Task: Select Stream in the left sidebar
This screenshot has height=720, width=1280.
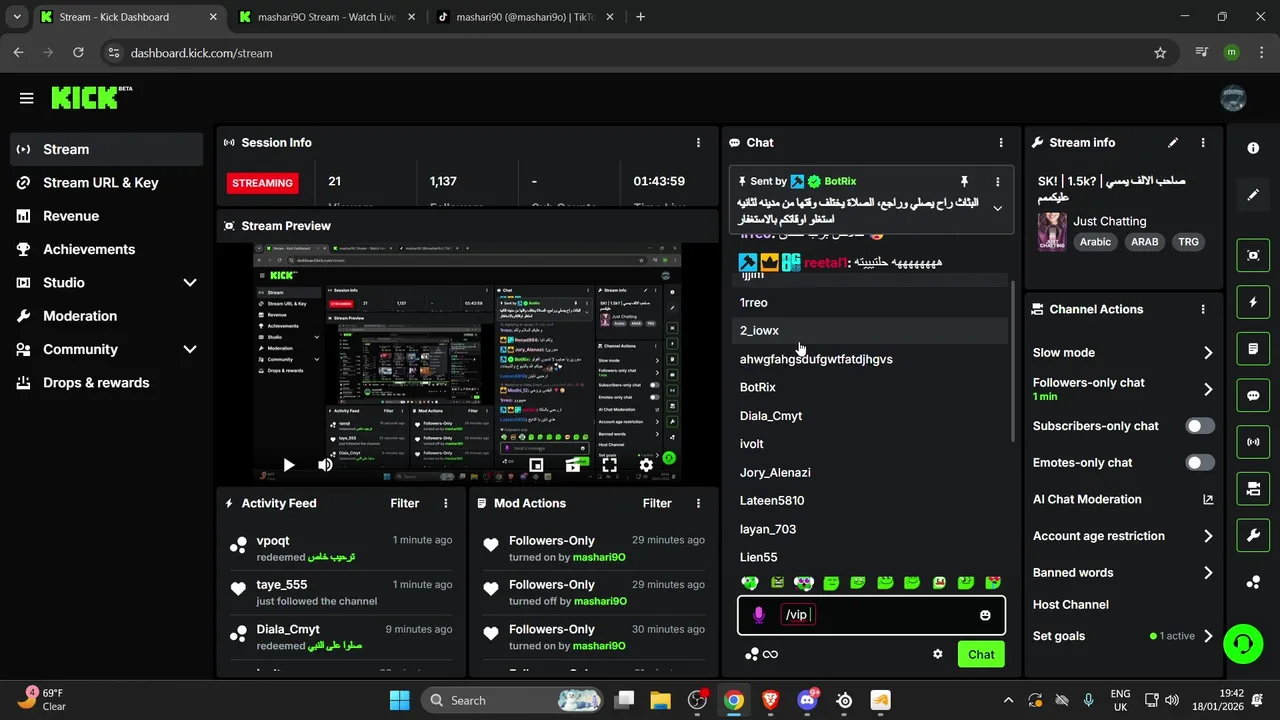Action: point(107,149)
